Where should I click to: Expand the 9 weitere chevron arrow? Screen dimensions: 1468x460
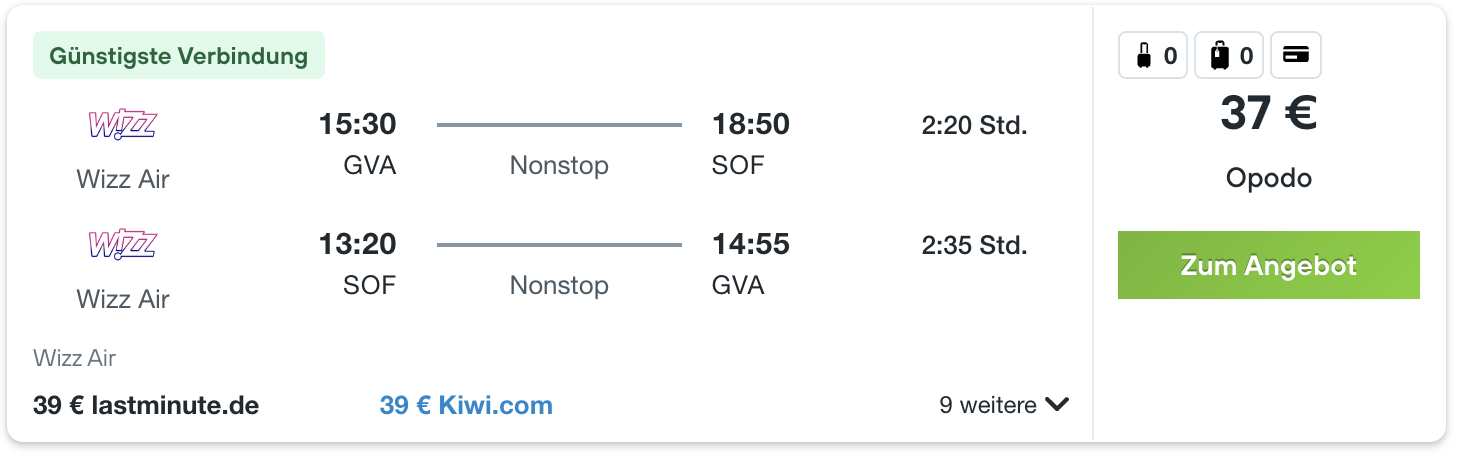(1057, 405)
